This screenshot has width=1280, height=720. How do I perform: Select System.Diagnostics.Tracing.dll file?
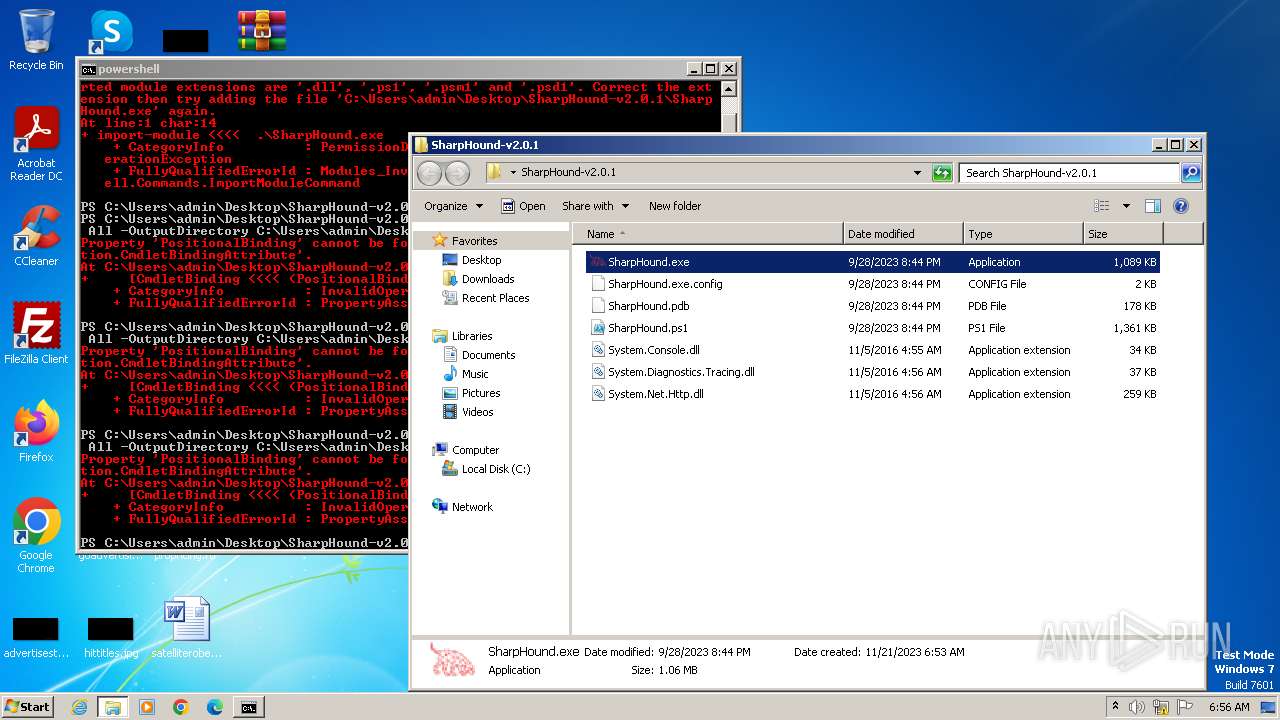click(872, 372)
